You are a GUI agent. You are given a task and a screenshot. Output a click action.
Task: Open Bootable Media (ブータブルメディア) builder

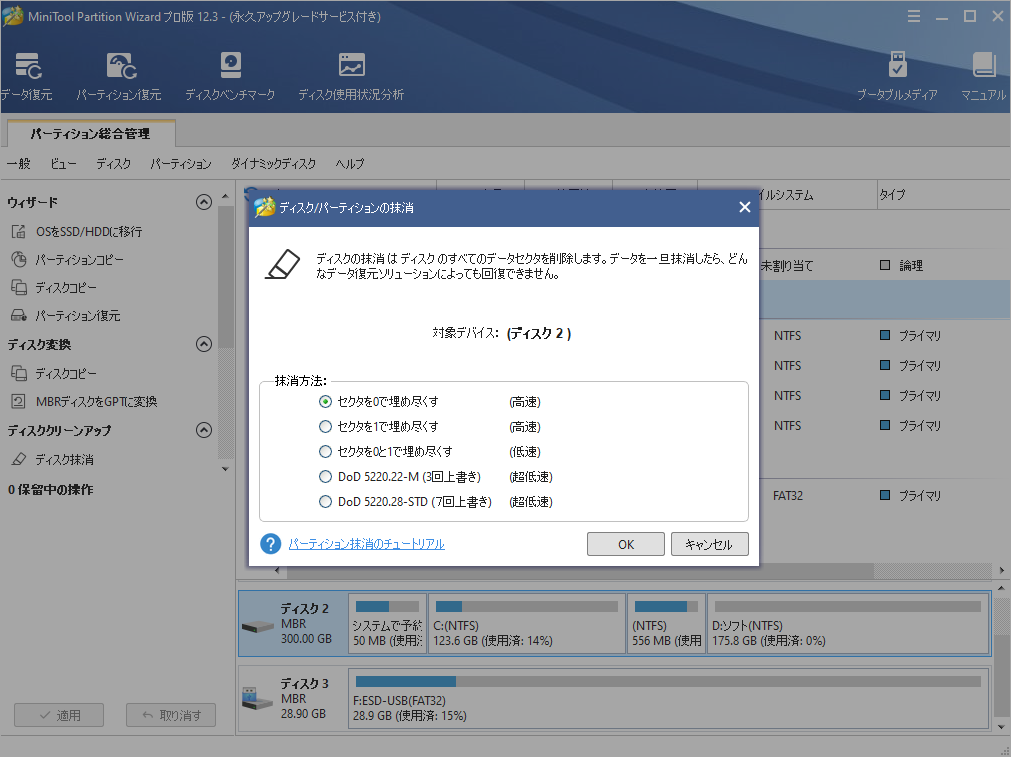(897, 77)
